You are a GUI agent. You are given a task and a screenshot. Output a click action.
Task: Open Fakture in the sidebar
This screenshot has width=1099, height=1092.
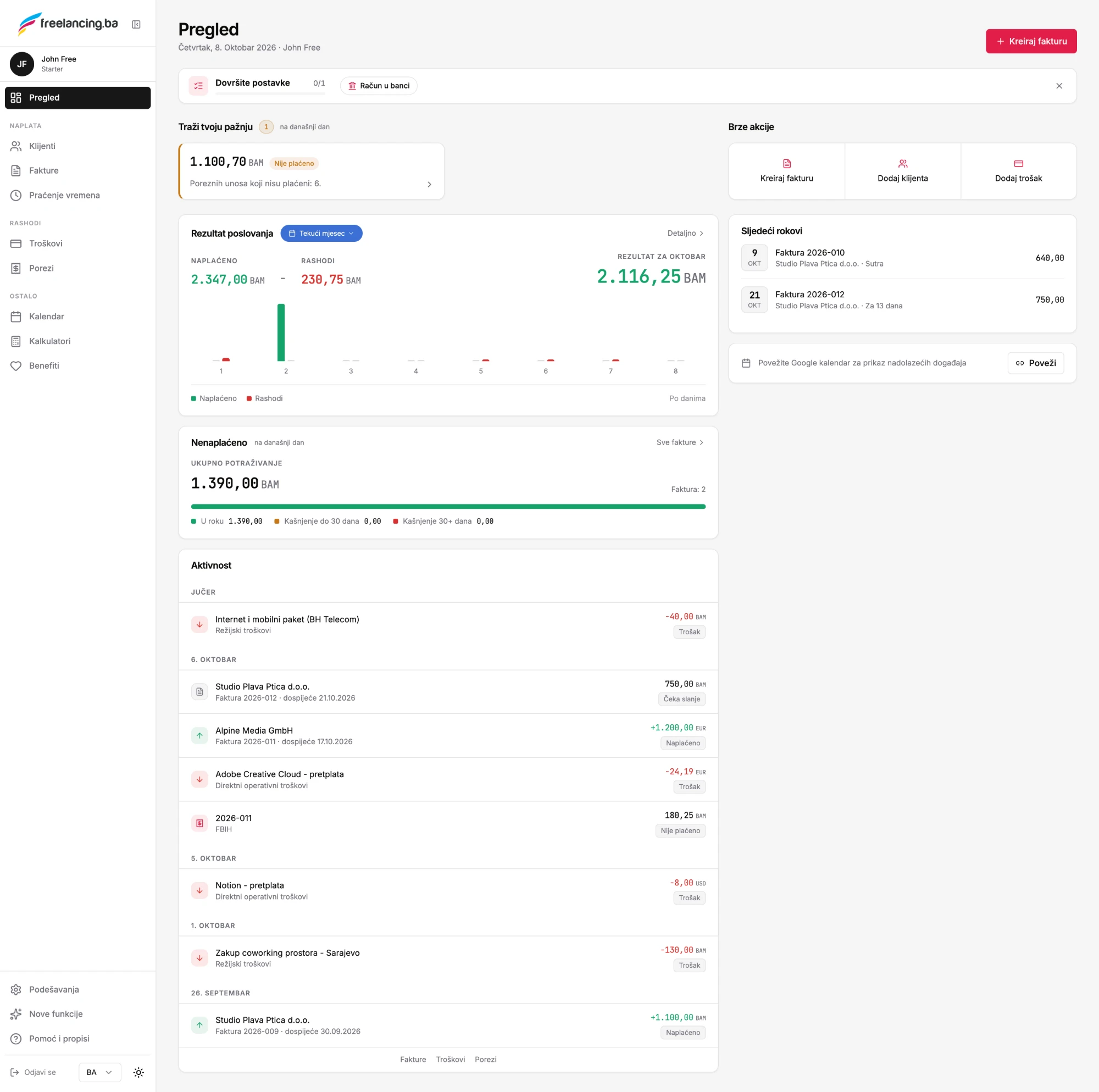pos(78,171)
